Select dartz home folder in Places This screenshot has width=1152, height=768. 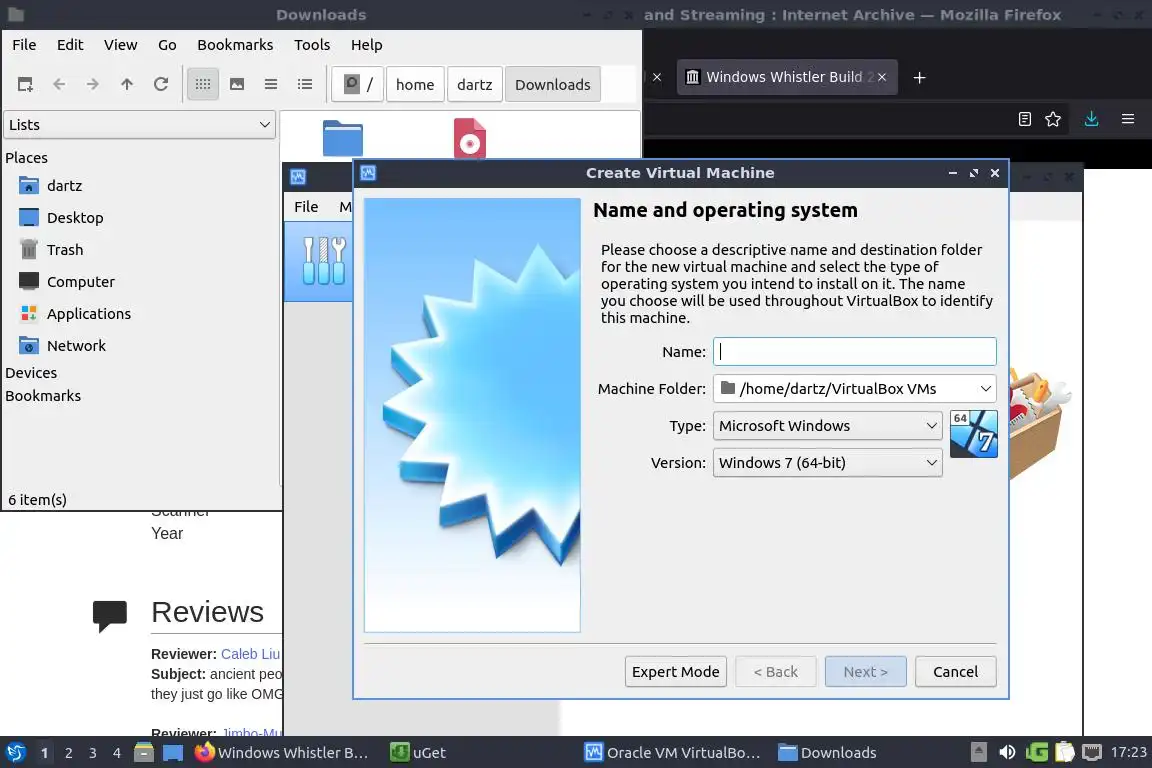[x=64, y=186]
